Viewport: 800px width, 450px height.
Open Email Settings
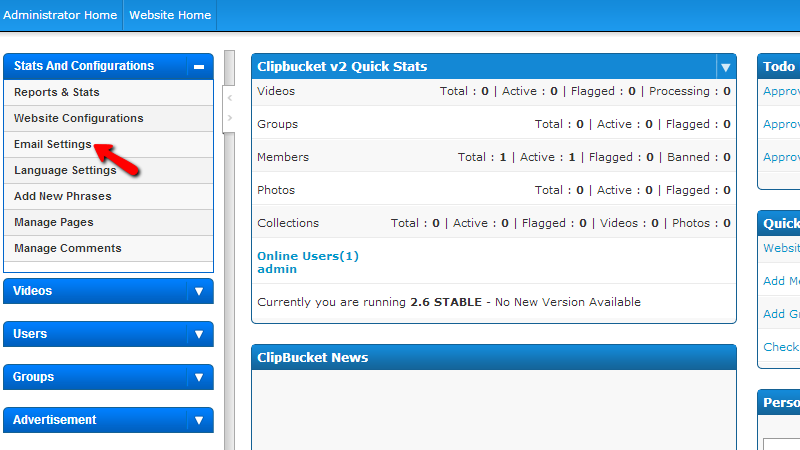pos(108,144)
